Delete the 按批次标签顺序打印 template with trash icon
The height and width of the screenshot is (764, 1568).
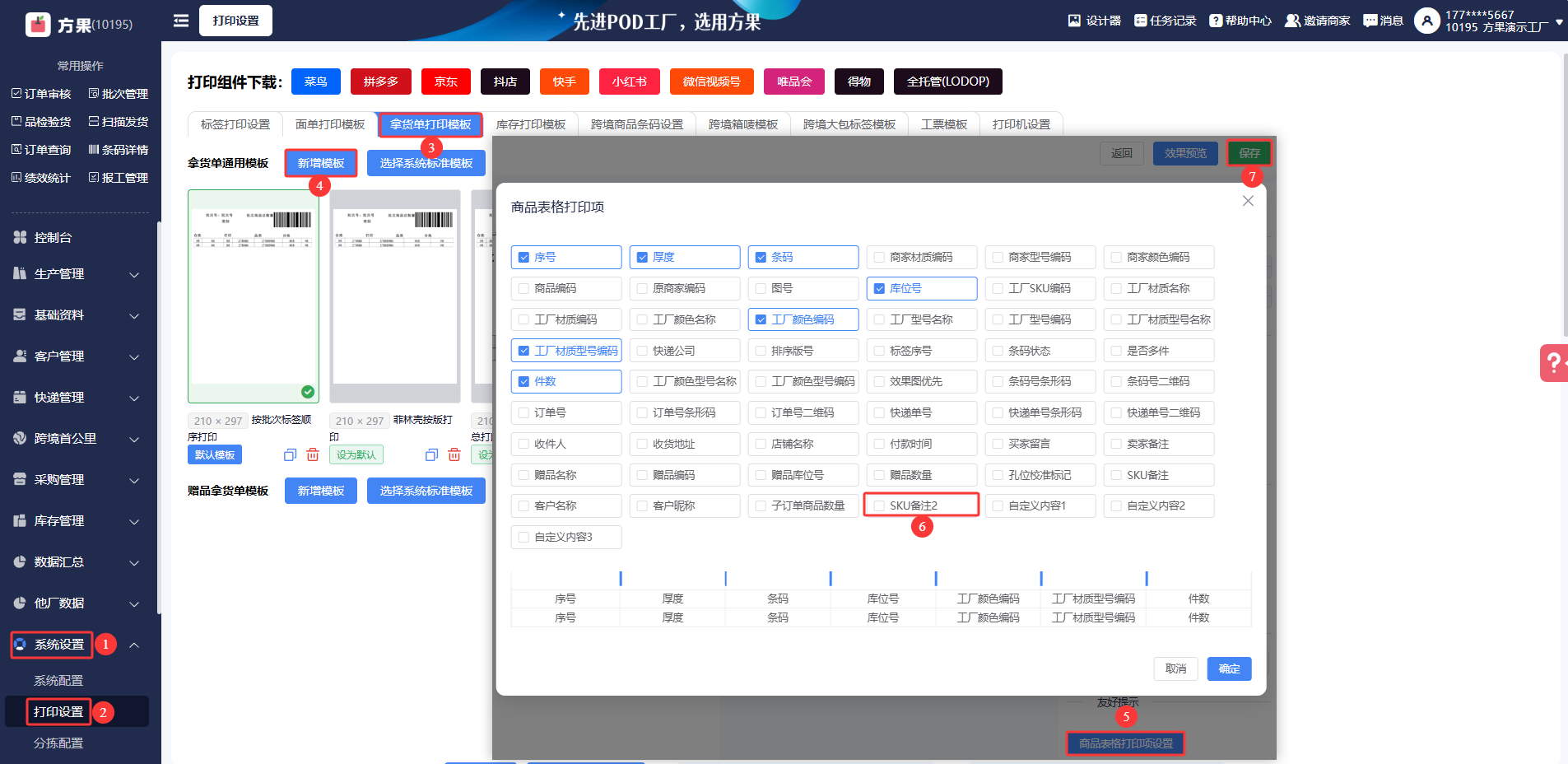point(313,454)
